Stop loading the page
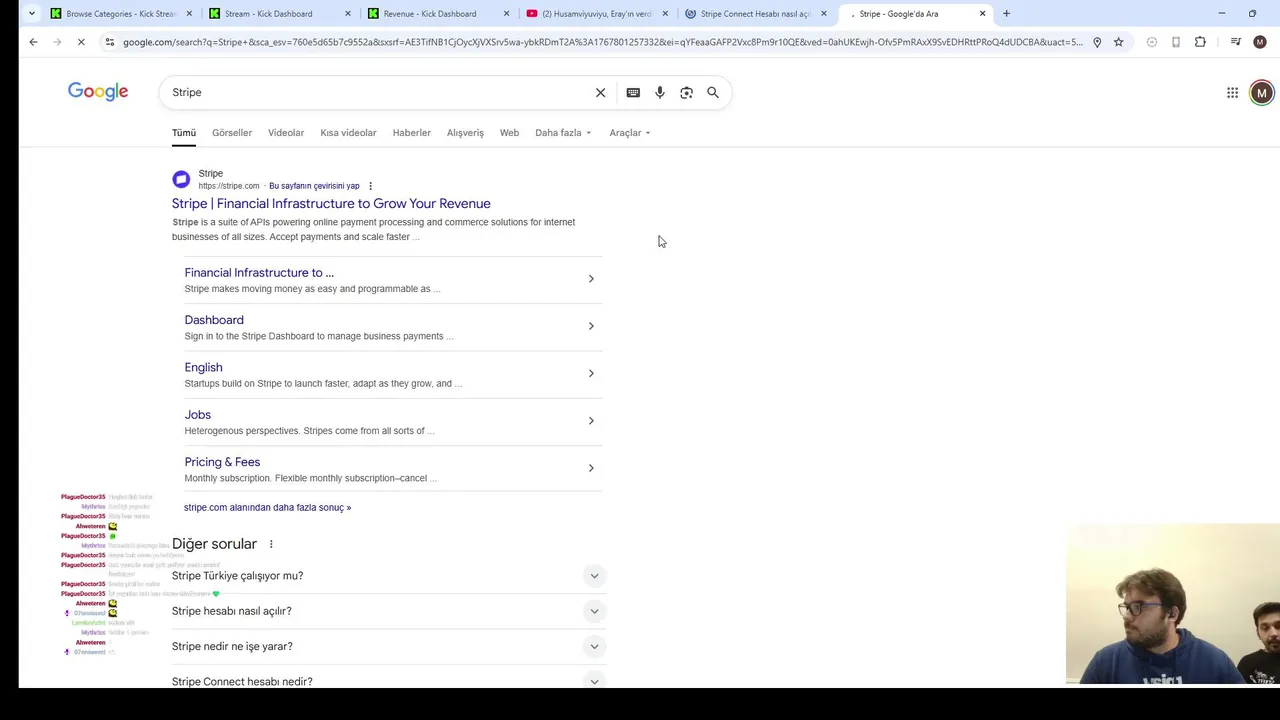The image size is (1280, 720). coord(82,42)
